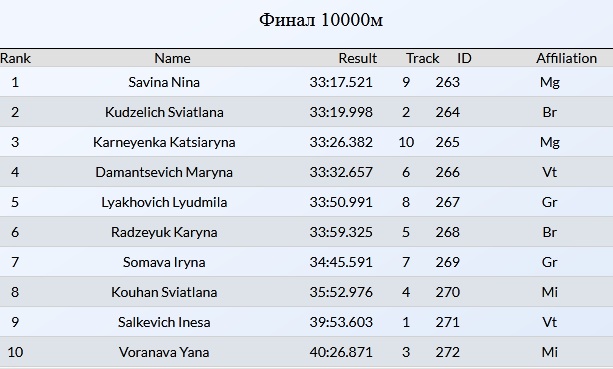Click Somava Iryna's result 34:45.591

point(341,262)
